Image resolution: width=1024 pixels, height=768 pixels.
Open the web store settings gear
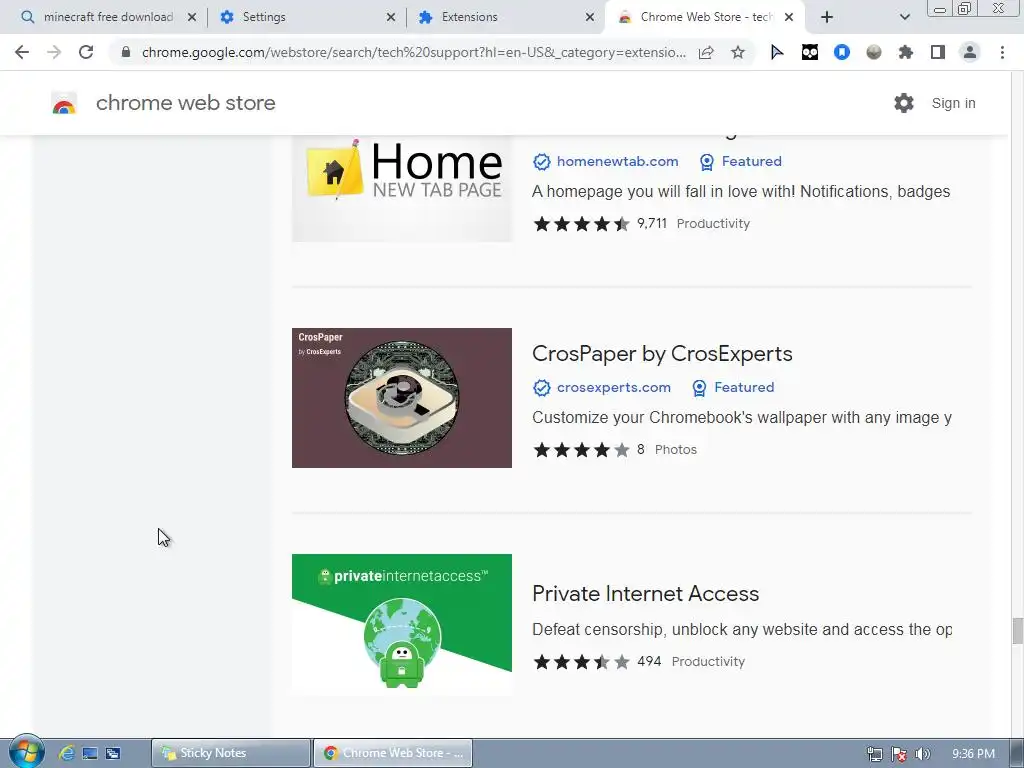(x=904, y=103)
